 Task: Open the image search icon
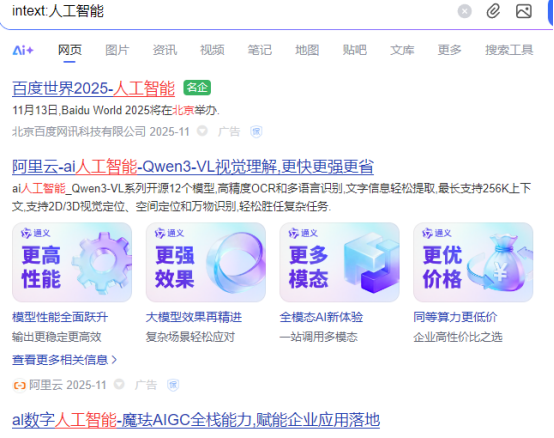pyautogui.click(x=524, y=11)
